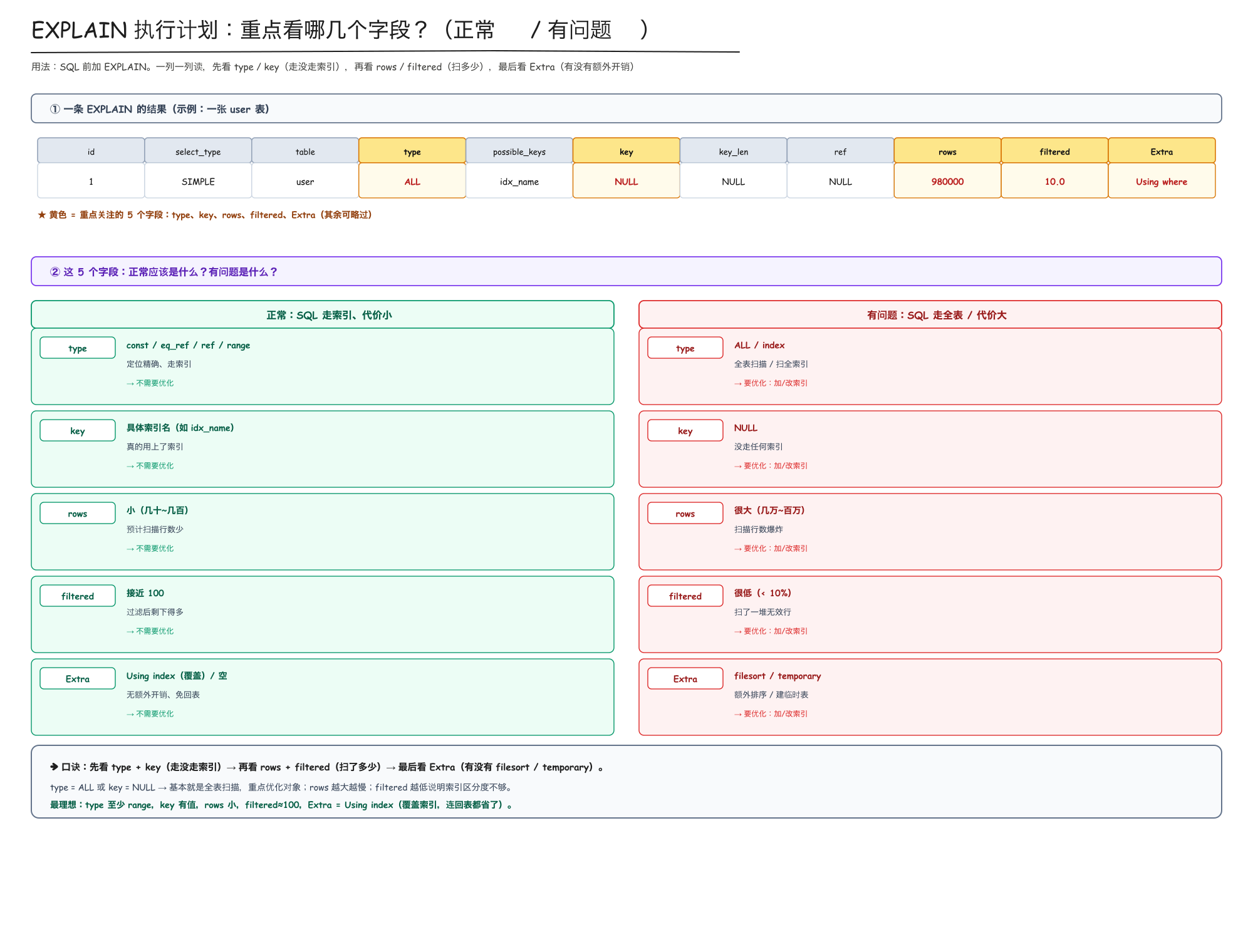Click the green 'rows' label box
1253x952 pixels.
(78, 513)
